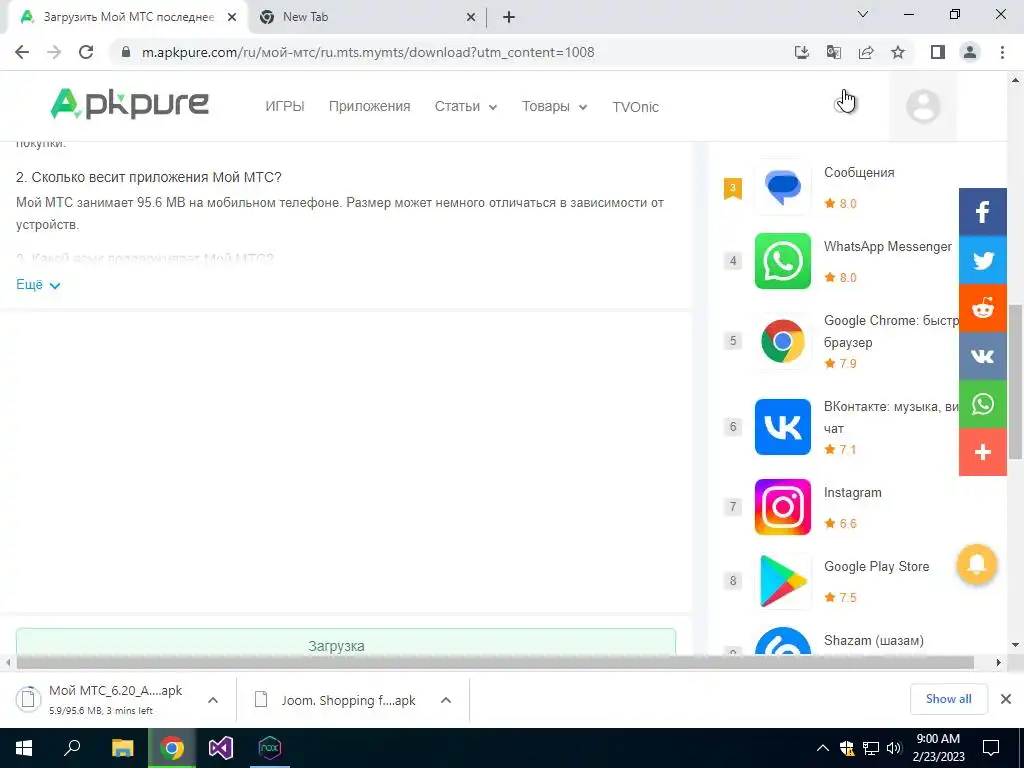Open Chrome profile button
The width and height of the screenshot is (1024, 768).
point(970,52)
